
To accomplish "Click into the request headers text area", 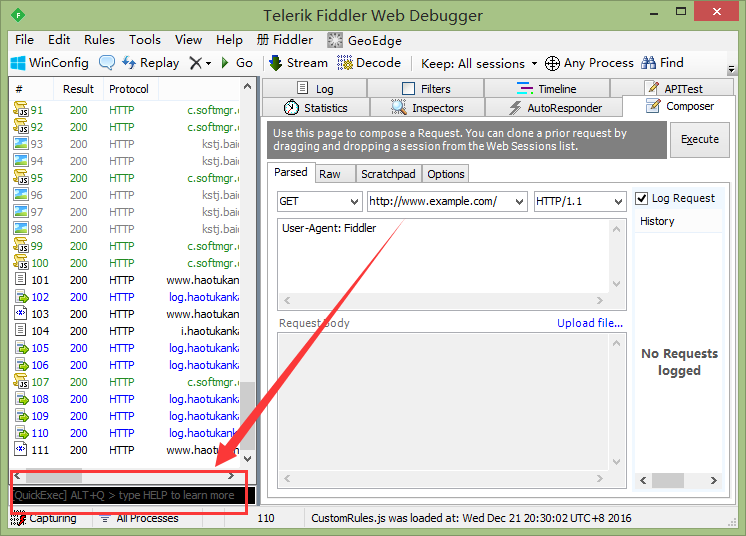I will click(x=443, y=256).
